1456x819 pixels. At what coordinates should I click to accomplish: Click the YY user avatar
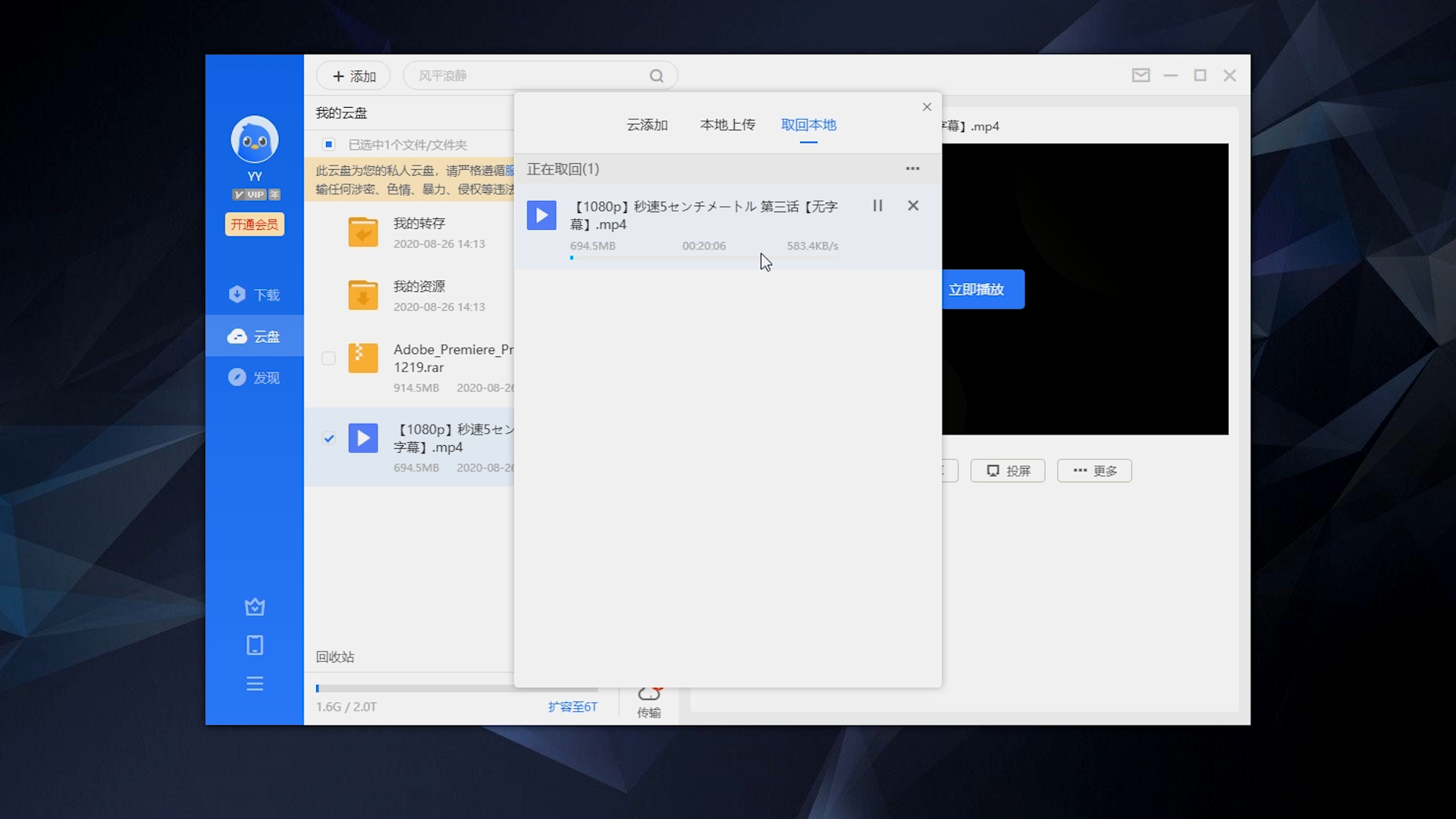tap(254, 139)
